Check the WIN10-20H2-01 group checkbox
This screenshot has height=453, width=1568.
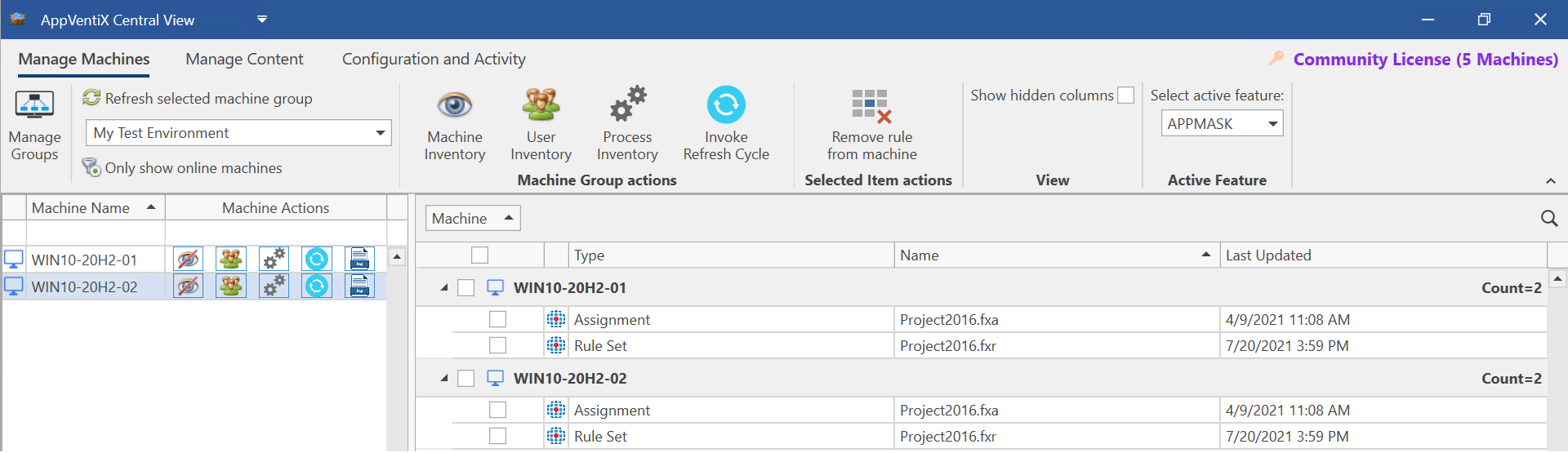[466, 288]
